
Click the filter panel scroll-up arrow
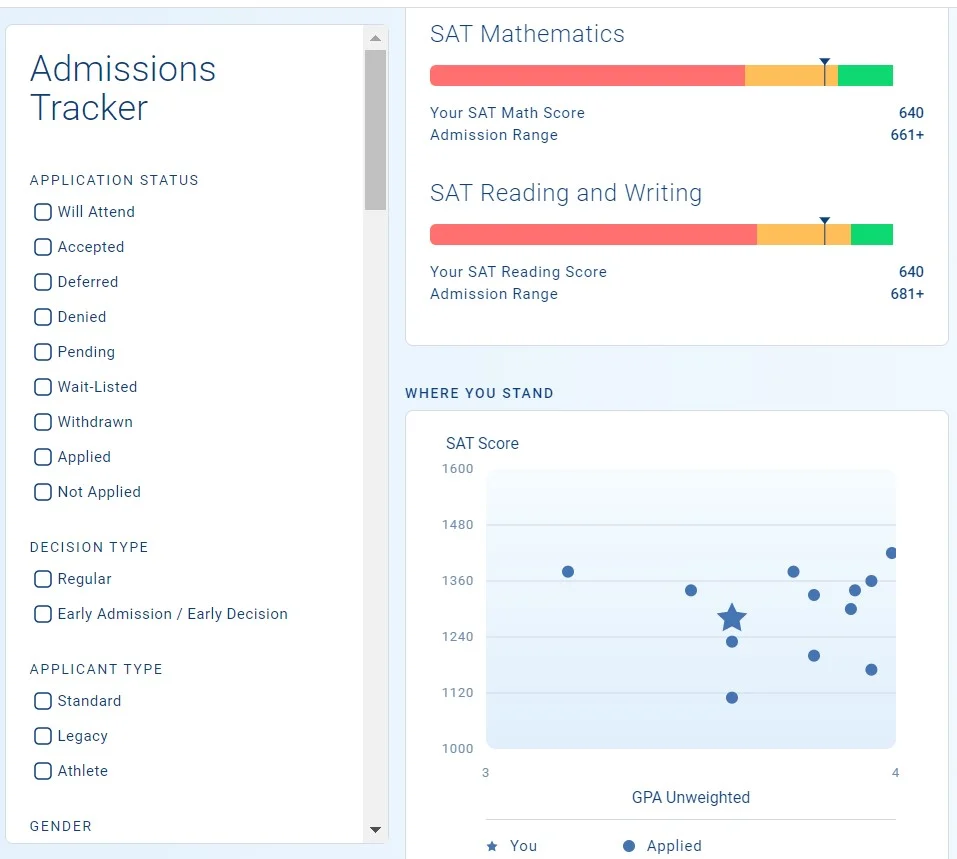click(x=375, y=38)
